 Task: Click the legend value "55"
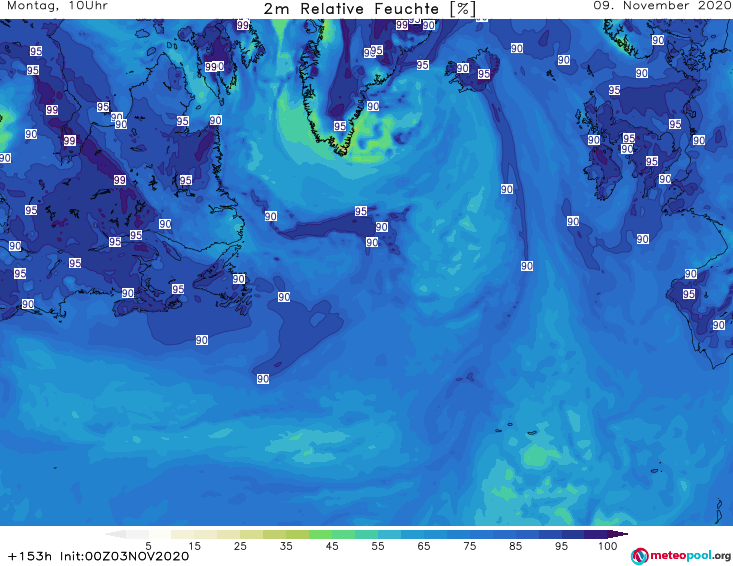(378, 546)
